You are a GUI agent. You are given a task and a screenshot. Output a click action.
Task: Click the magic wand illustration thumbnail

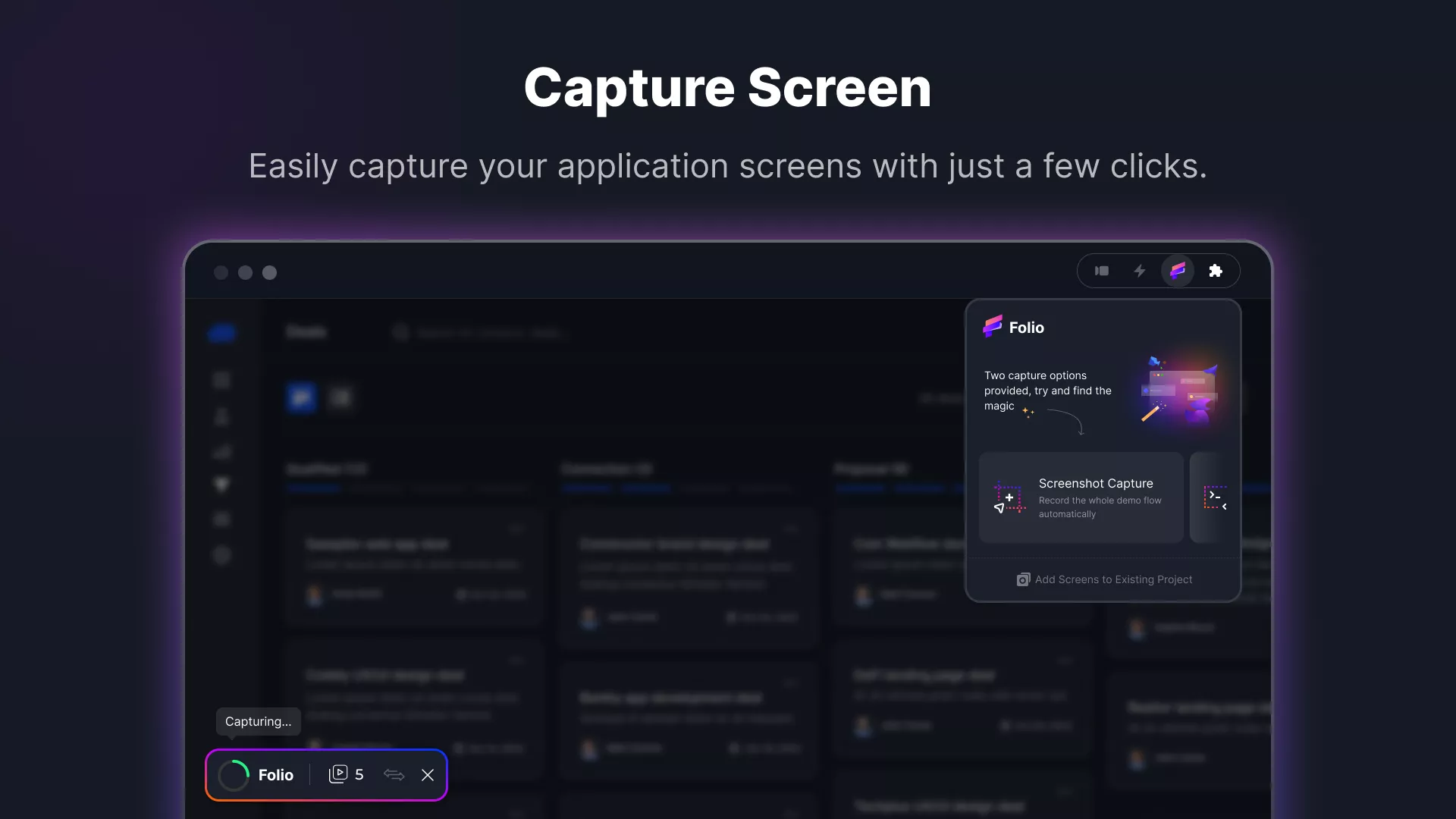tap(1180, 392)
